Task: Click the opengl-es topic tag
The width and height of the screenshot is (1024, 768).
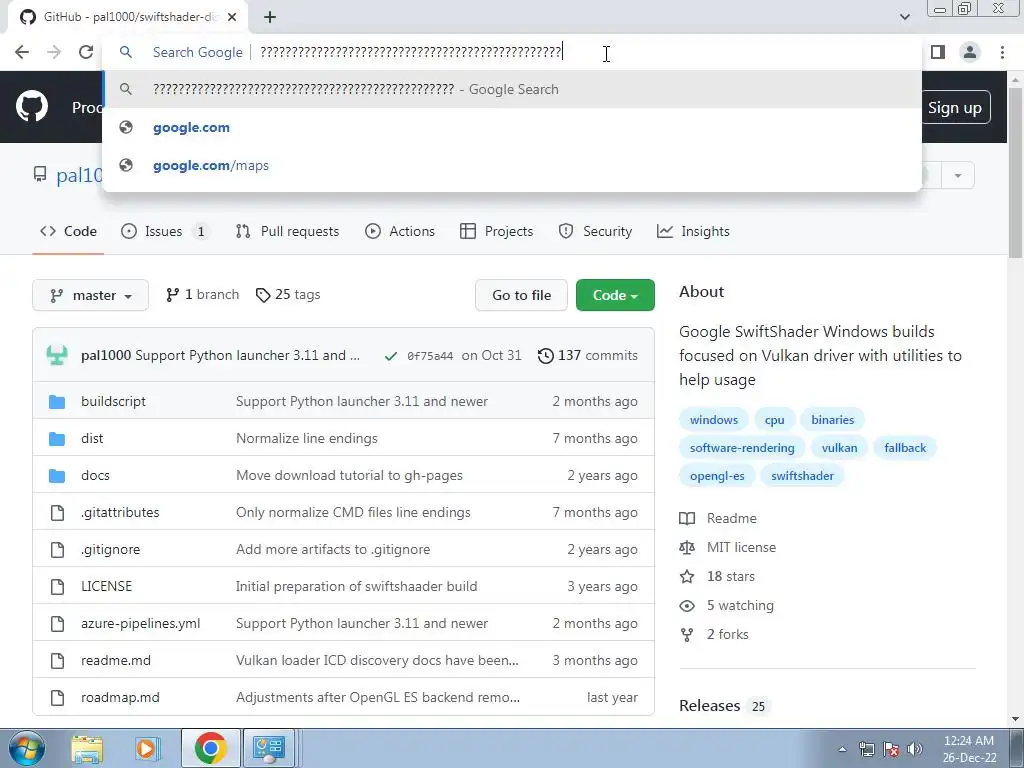Action: [717, 476]
